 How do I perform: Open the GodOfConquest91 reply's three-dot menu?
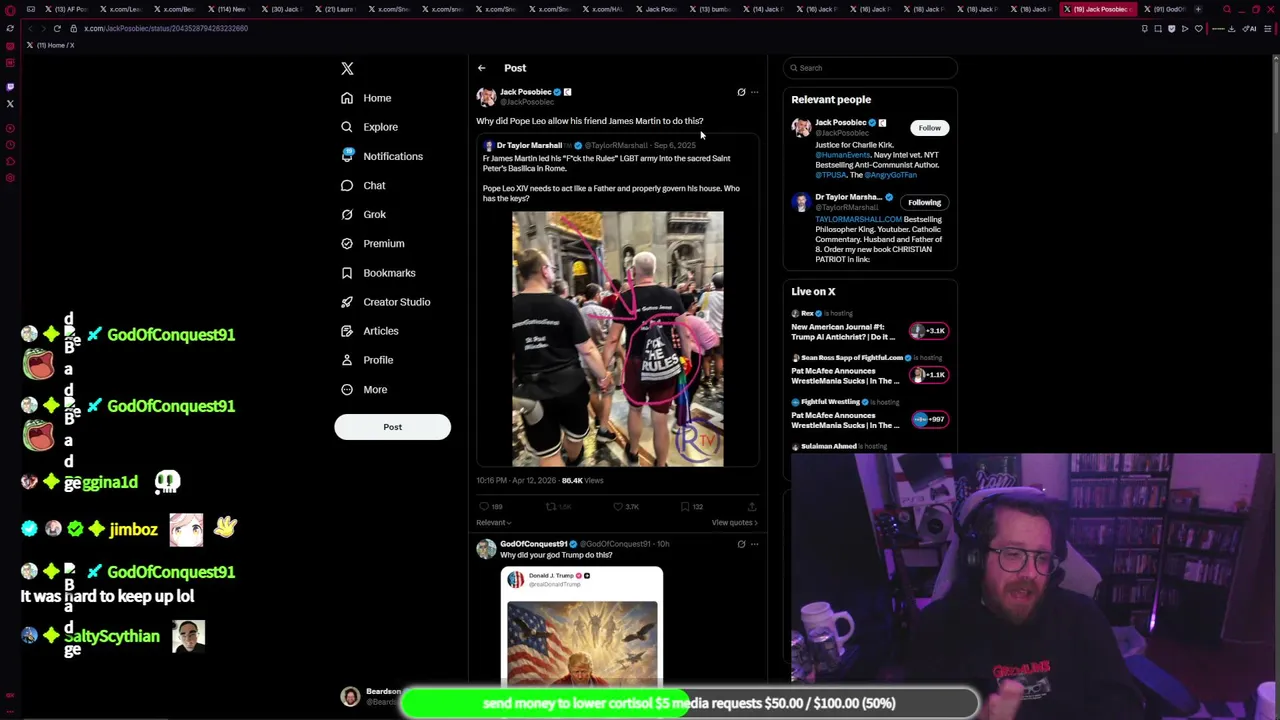(754, 544)
